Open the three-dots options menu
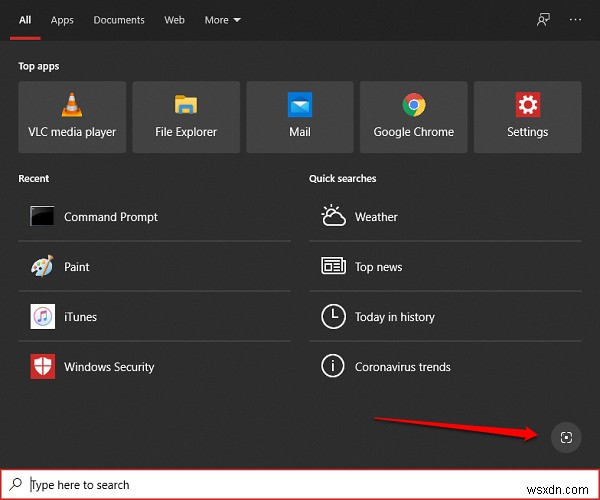Viewport: 600px width, 500px height. click(x=575, y=20)
